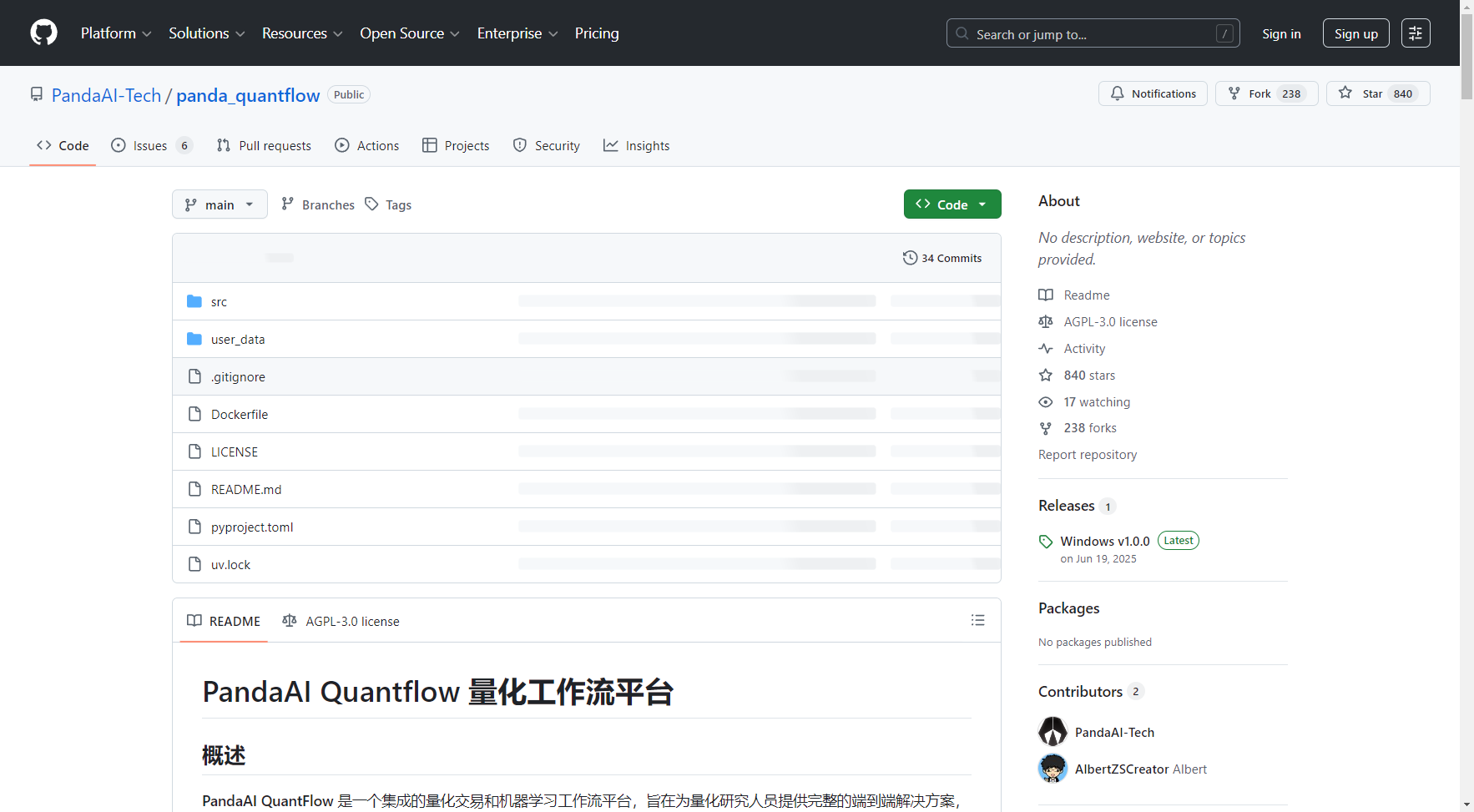Click the Activity pulse icon
Image resolution: width=1474 pixels, height=812 pixels.
[x=1046, y=349]
